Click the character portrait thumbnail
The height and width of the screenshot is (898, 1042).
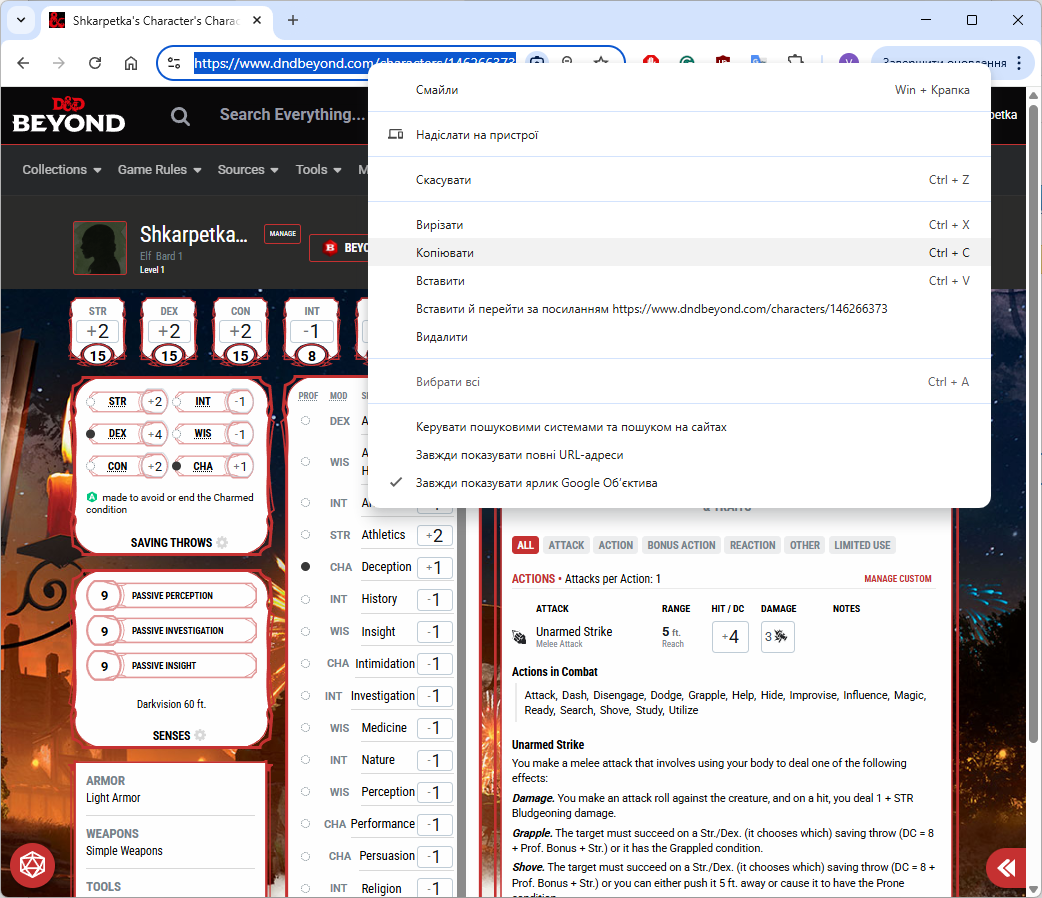coord(100,248)
